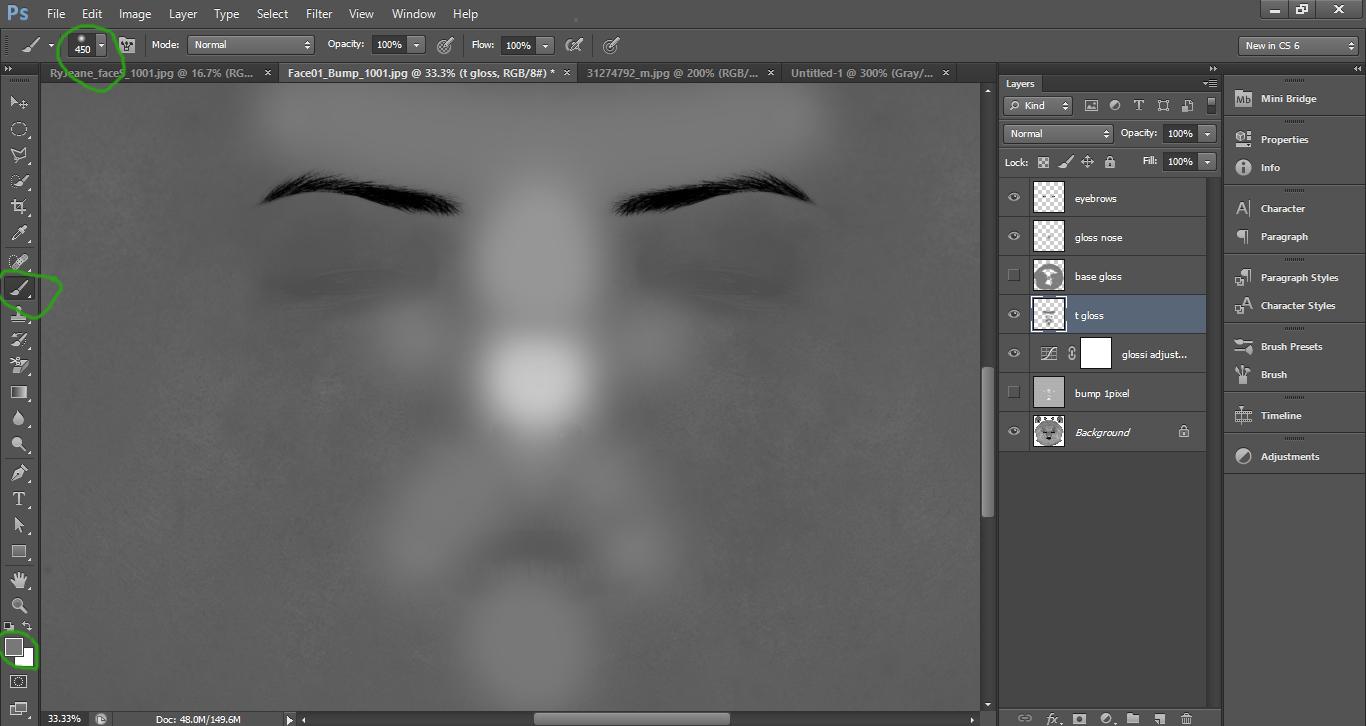Toggle Quick Mask mode
The height and width of the screenshot is (726, 1366).
coord(18,682)
